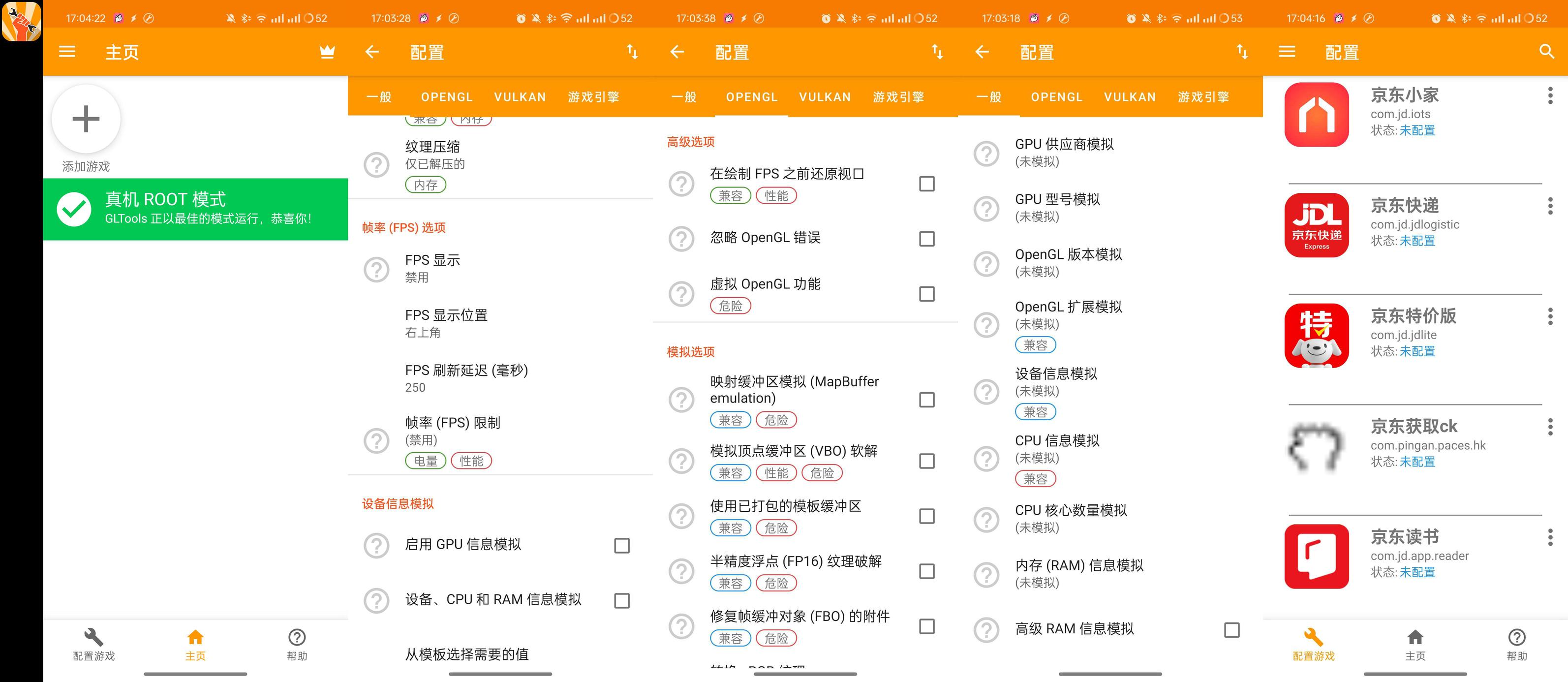Enable 使用已打包的模板缓冲区 checkbox
The width and height of the screenshot is (1568, 682).
[x=926, y=516]
